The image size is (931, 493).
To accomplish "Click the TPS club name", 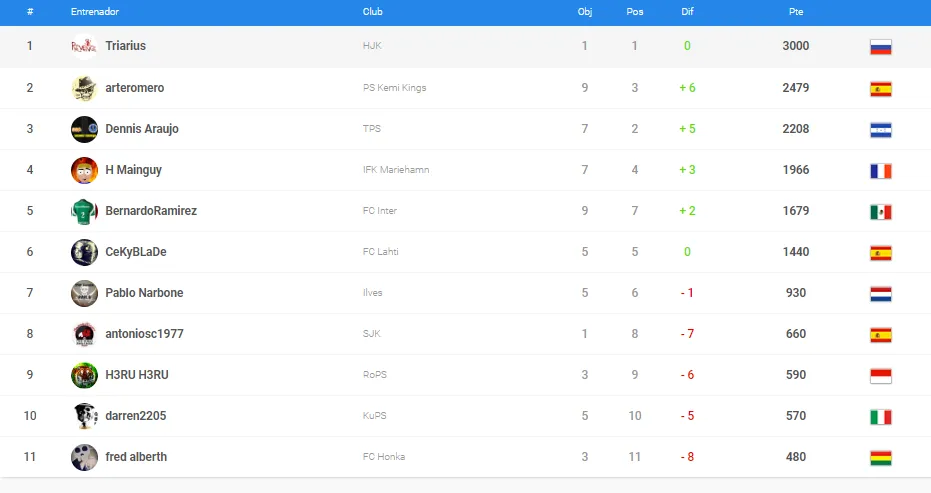I will click(x=372, y=129).
